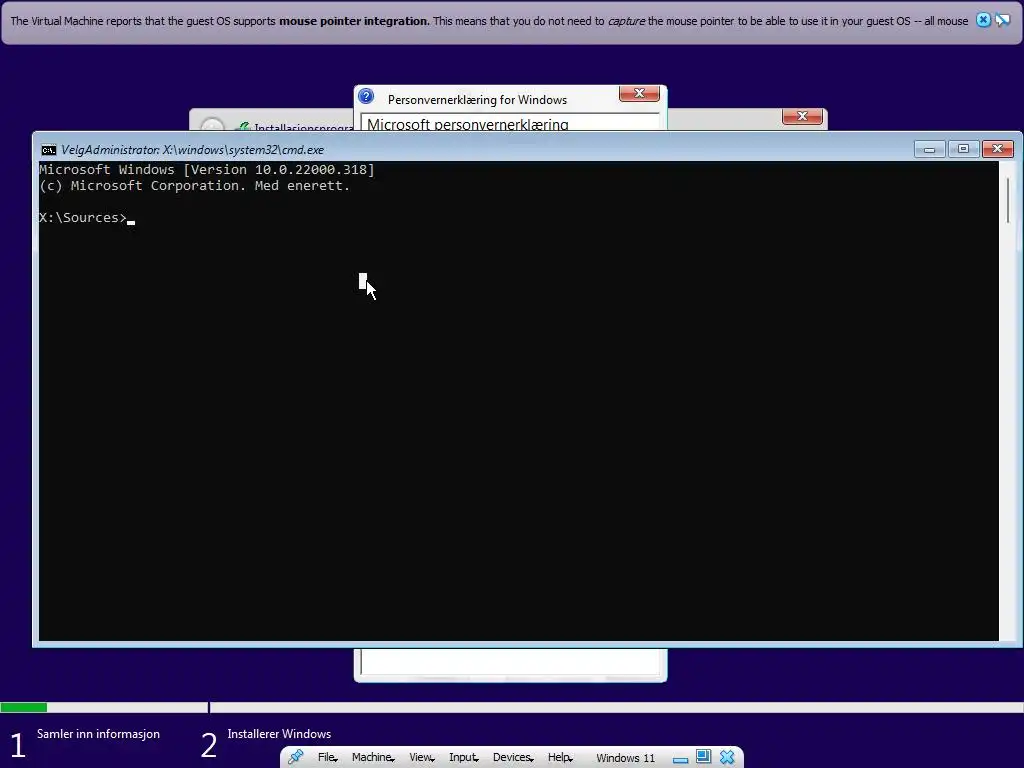Dismiss the mouse pointer integration notification
The height and width of the screenshot is (768, 1024).
(x=983, y=20)
